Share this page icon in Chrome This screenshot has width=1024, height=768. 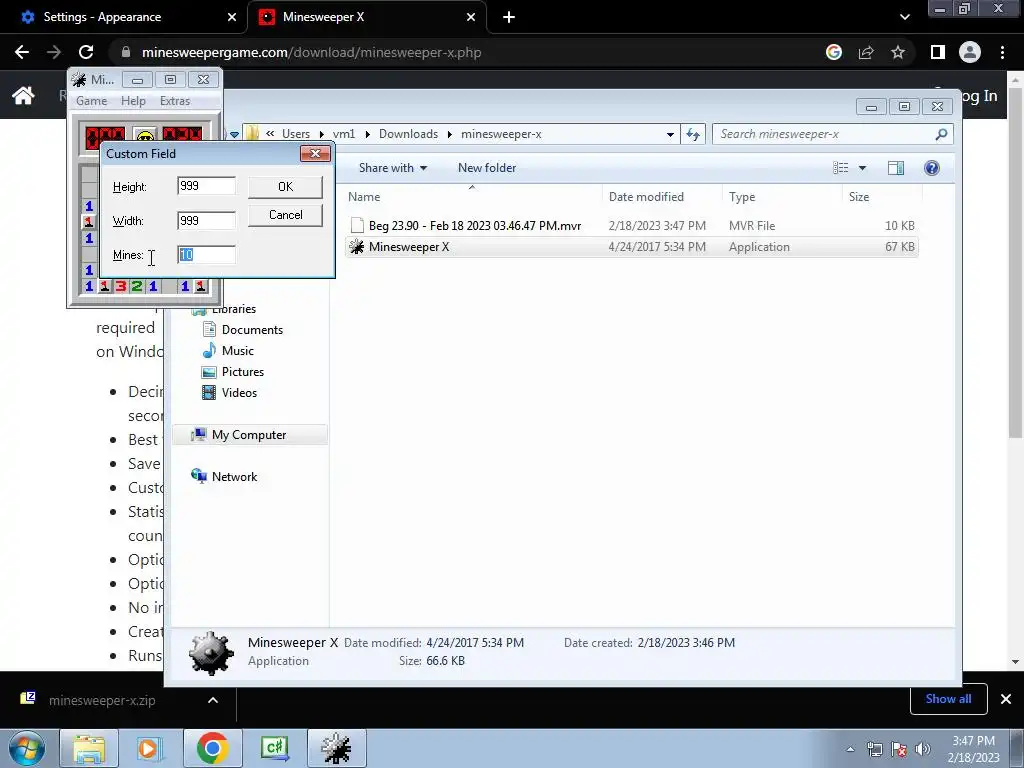click(866, 52)
